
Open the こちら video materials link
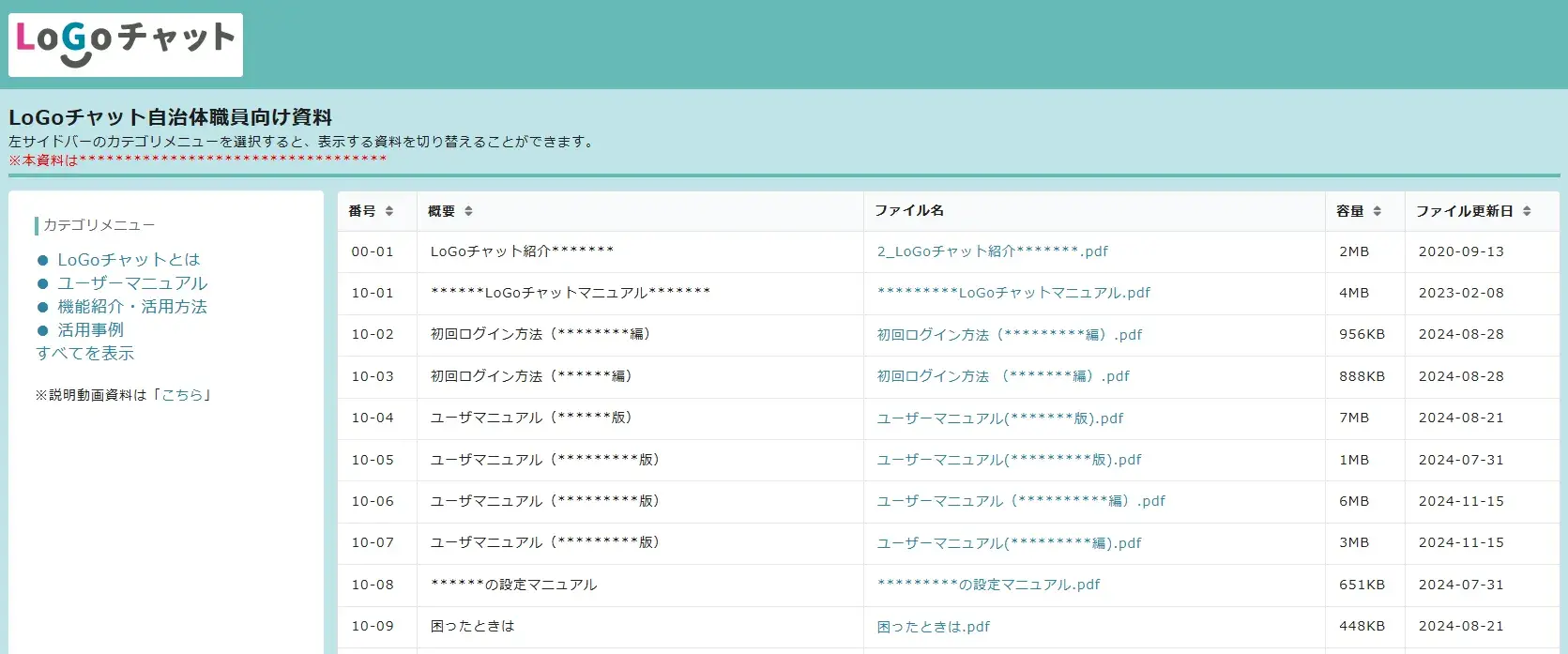182,395
